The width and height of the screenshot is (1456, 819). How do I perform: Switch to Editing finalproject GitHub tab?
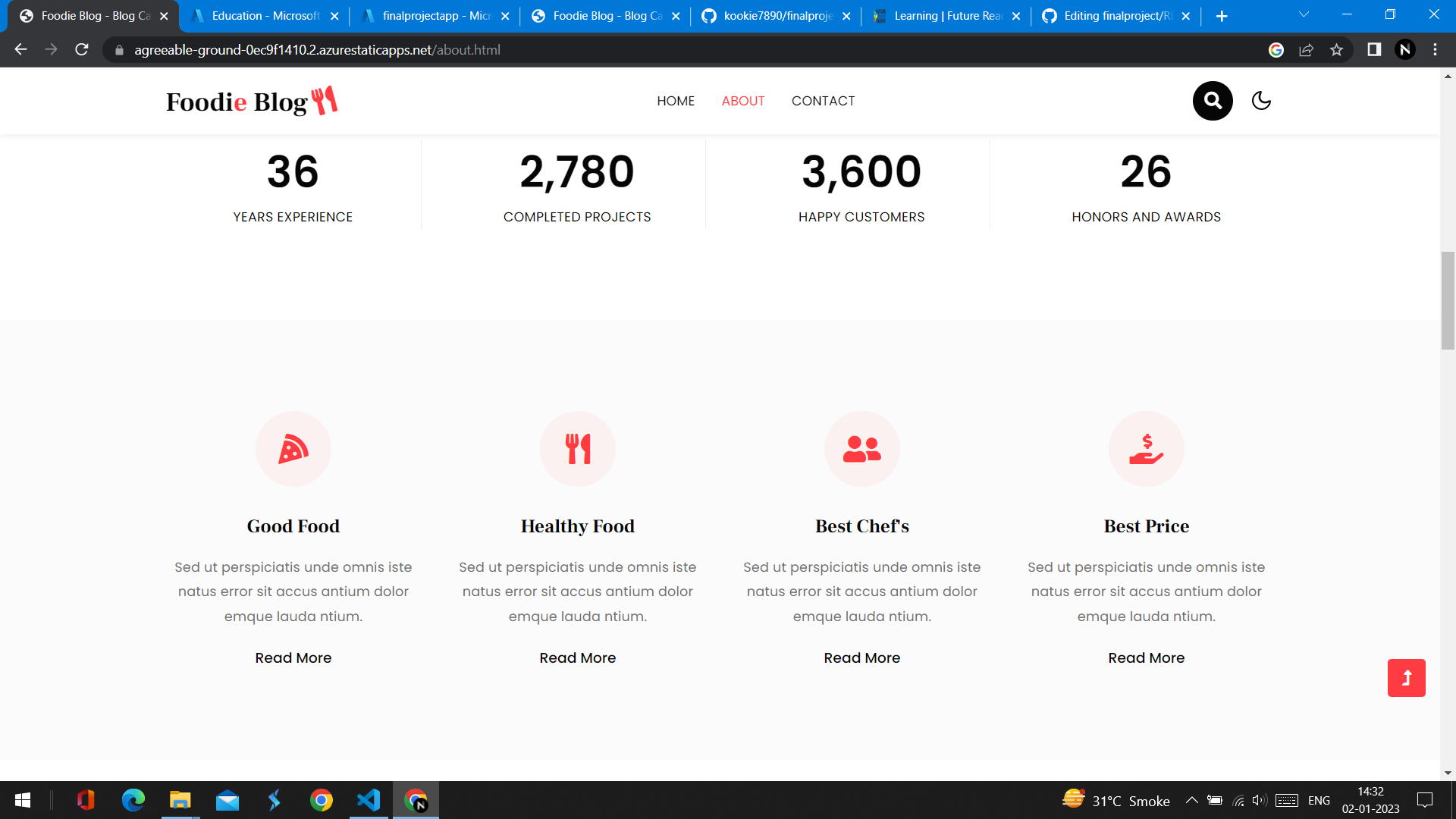point(1117,16)
